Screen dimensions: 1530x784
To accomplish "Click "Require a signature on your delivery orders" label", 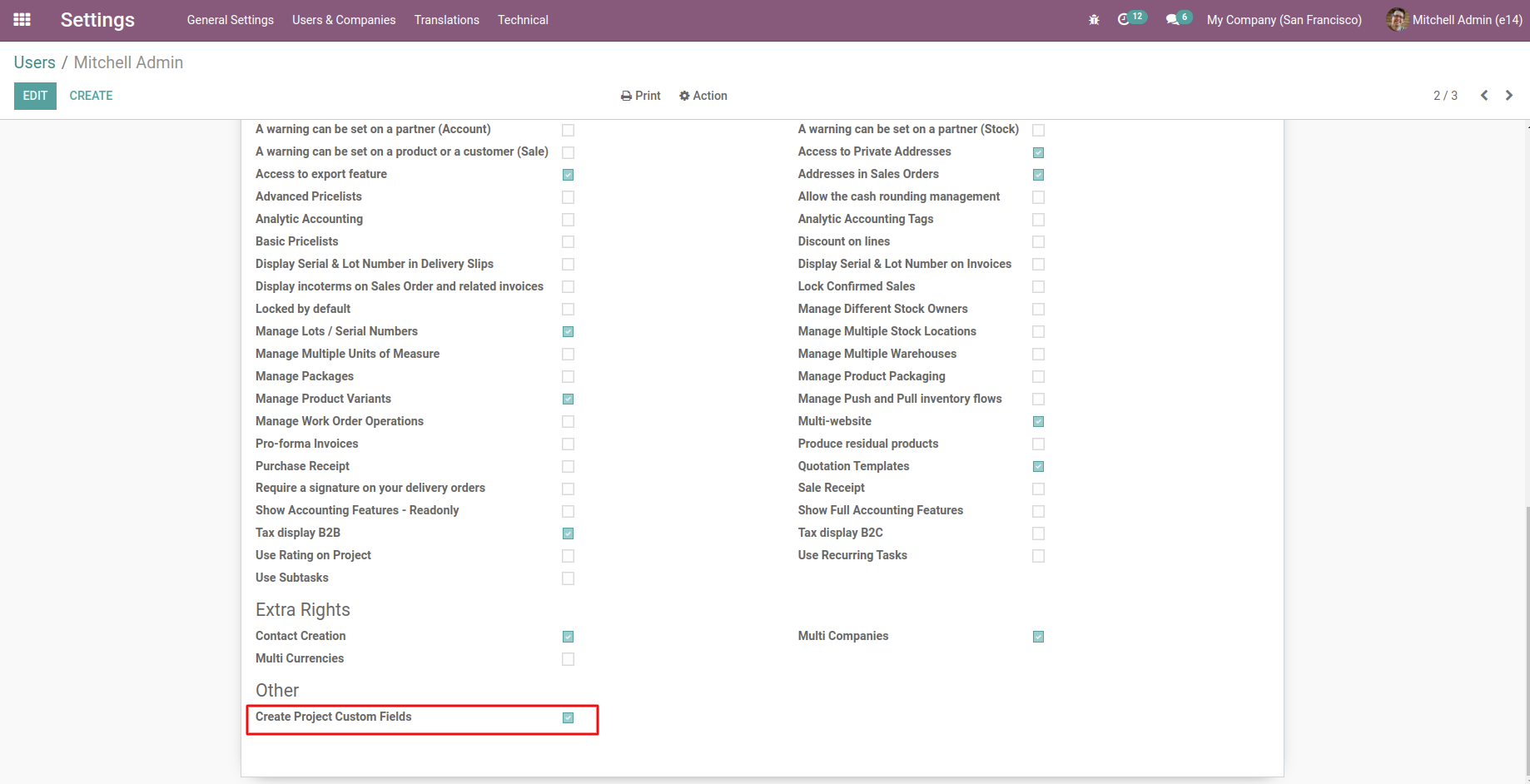I will 370,488.
